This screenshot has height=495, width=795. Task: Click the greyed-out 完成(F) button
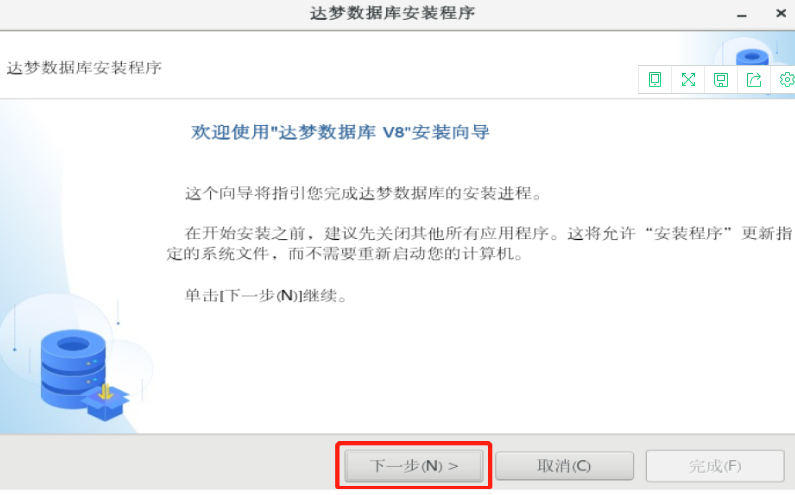pyautogui.click(x=715, y=466)
